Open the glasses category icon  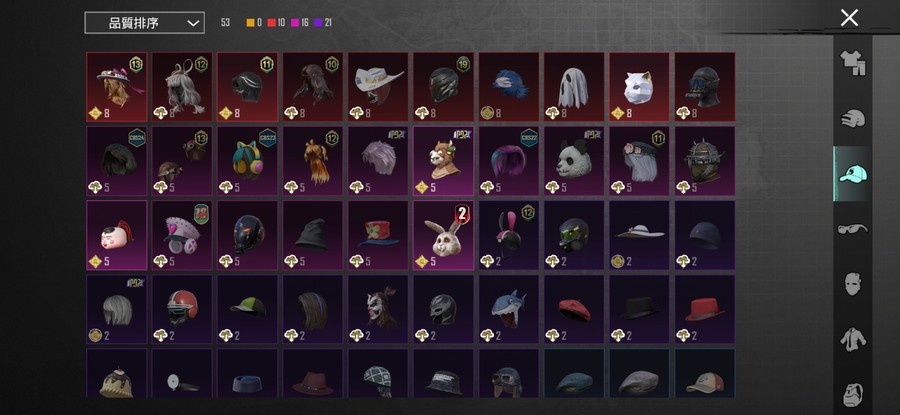tap(852, 228)
